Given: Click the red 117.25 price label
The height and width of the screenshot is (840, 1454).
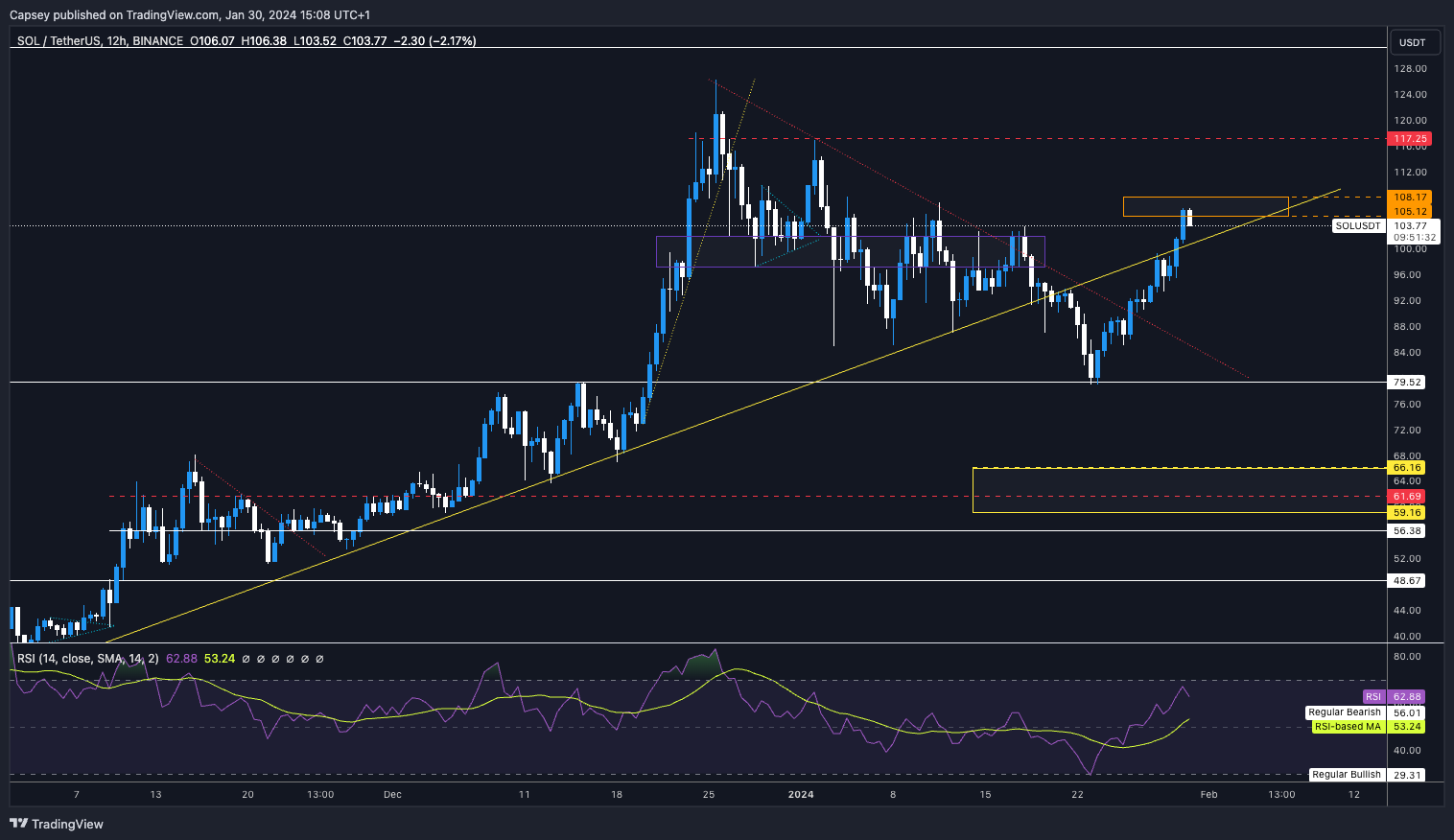Looking at the screenshot, I should (x=1410, y=139).
